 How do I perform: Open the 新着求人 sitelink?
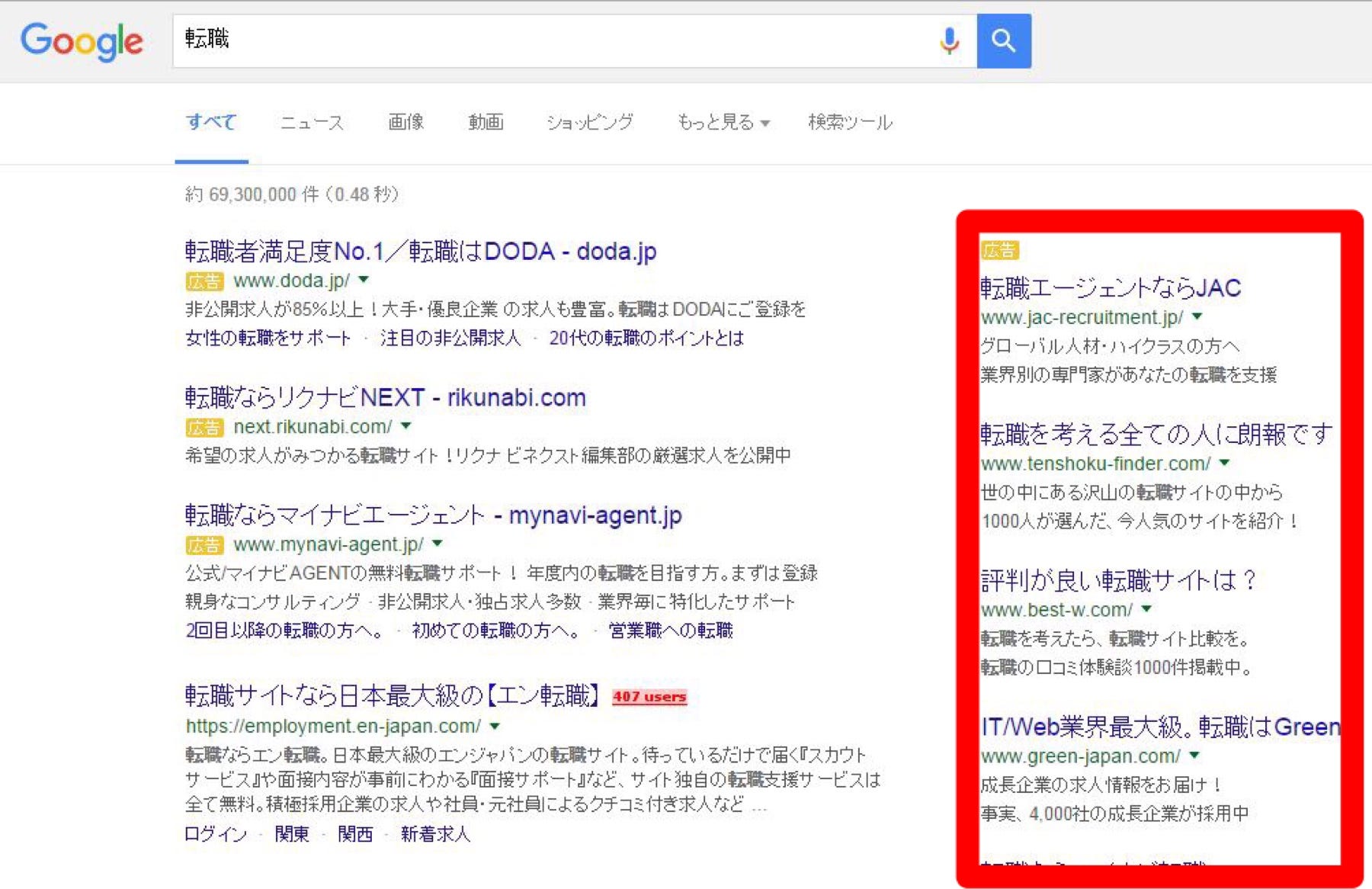tap(435, 834)
